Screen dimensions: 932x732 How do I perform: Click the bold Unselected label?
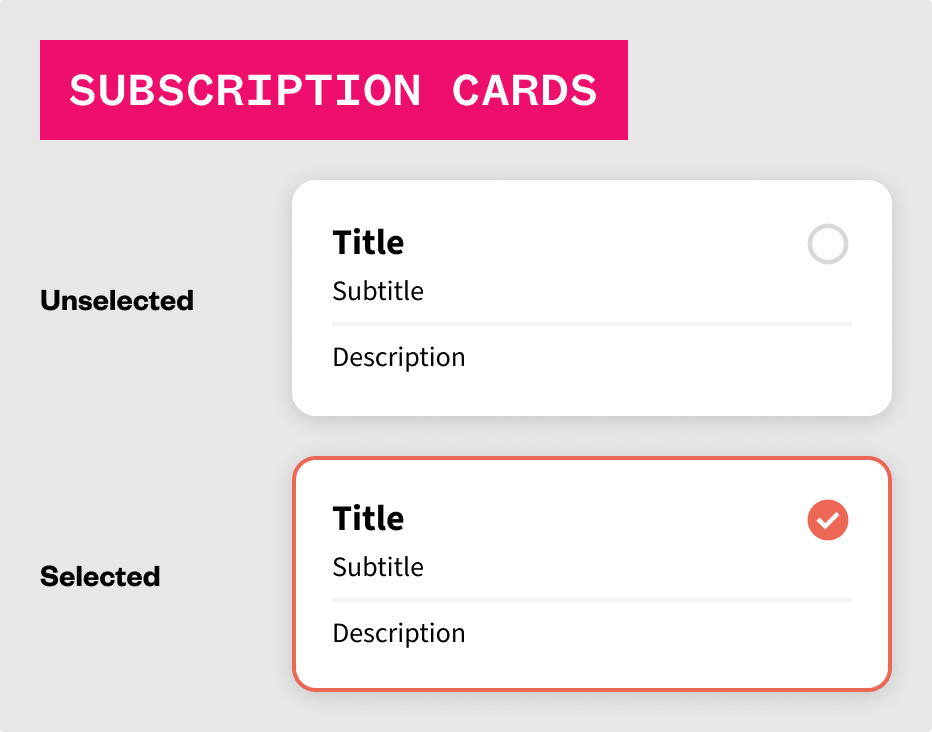tap(117, 300)
